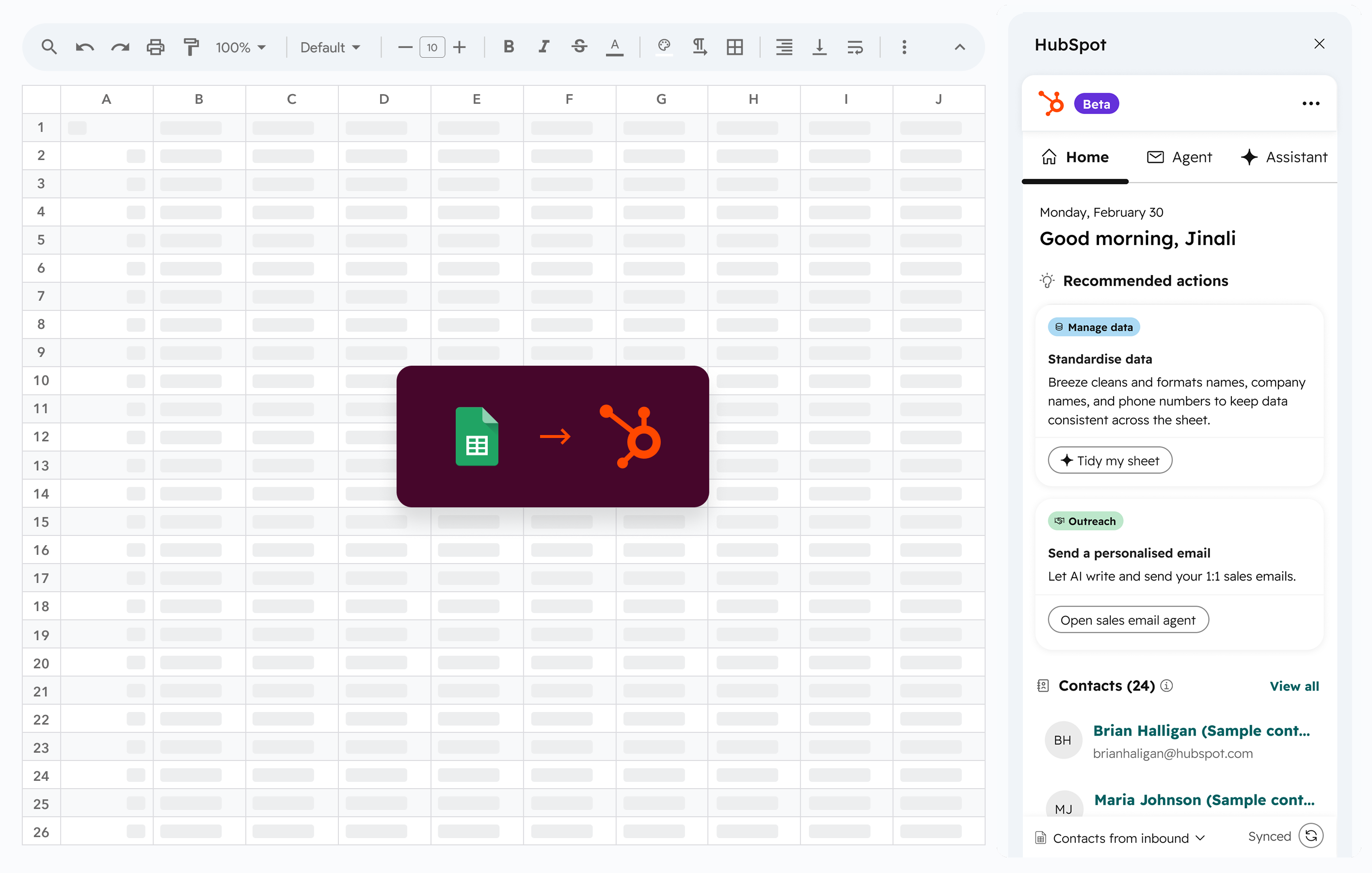The height and width of the screenshot is (873, 1372).
Task: Open horizontal align options
Action: (784, 47)
